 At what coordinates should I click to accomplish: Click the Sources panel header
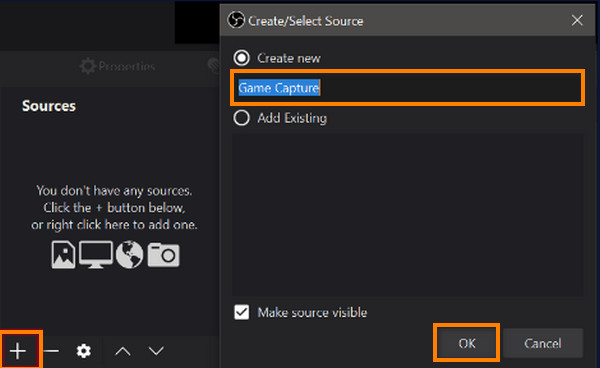[x=49, y=106]
